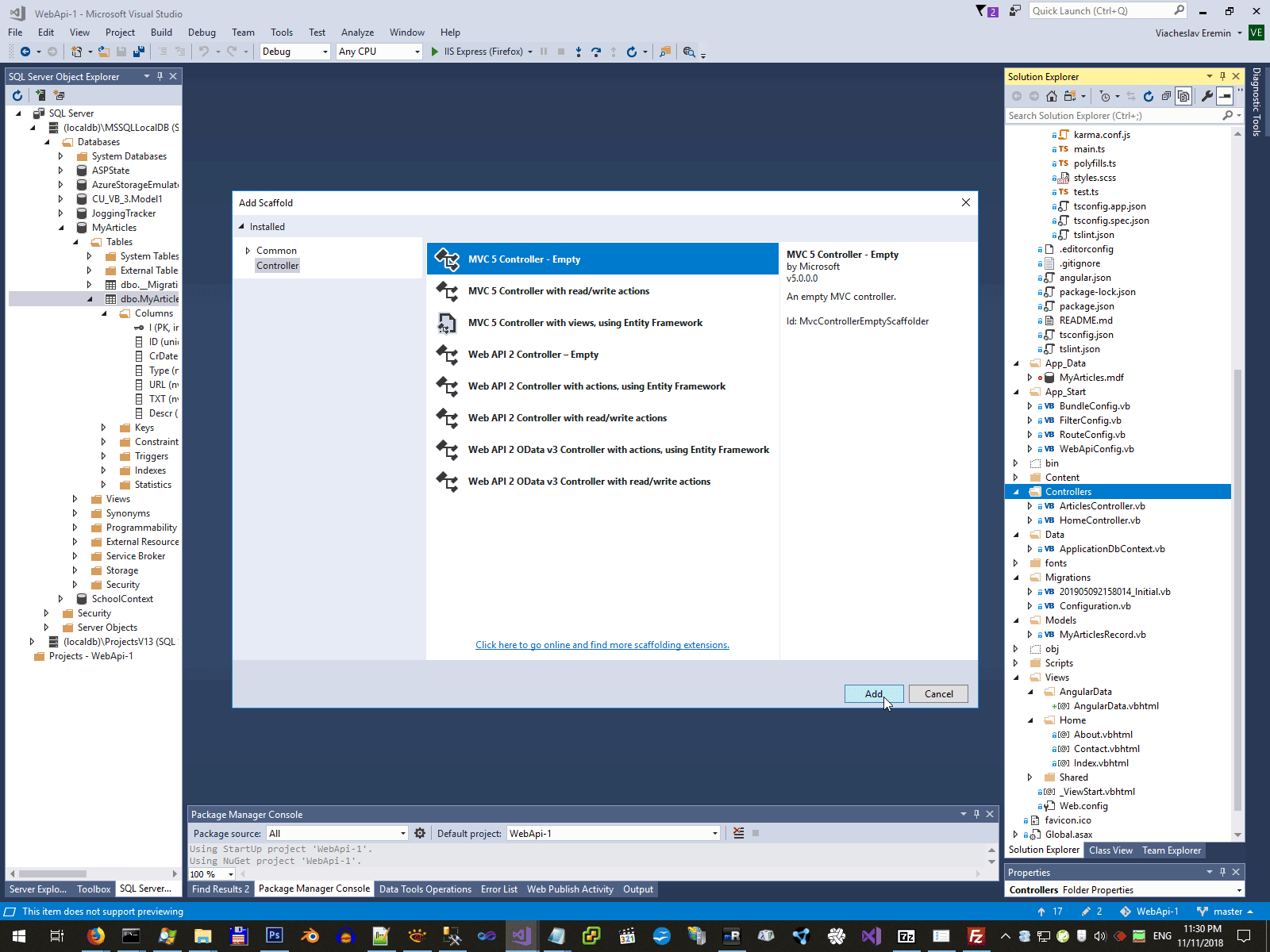The width and height of the screenshot is (1270, 952).
Task: Click the Undo toolbar icon
Action: 204,52
